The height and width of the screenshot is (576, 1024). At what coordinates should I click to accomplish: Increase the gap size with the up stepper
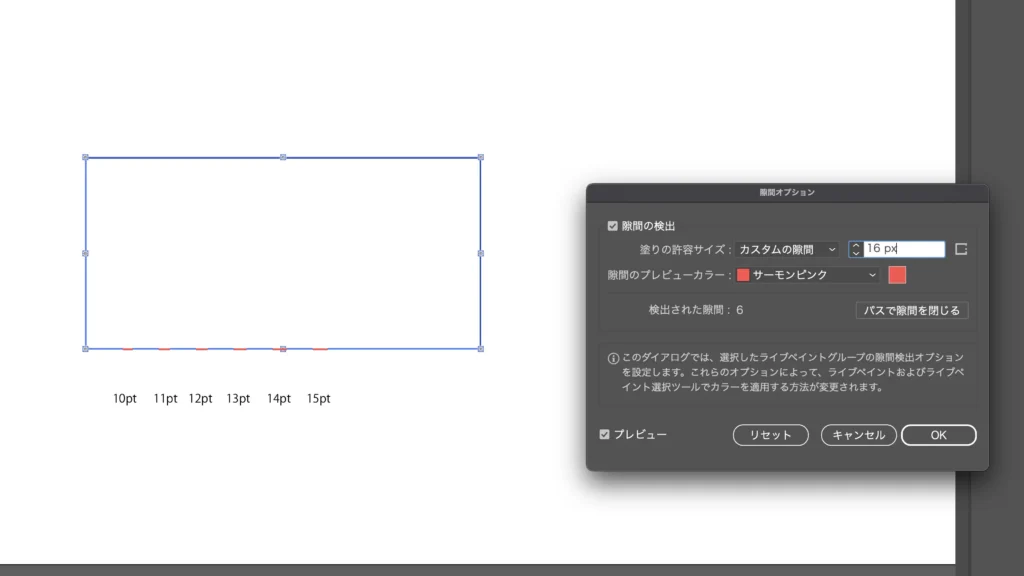856,245
